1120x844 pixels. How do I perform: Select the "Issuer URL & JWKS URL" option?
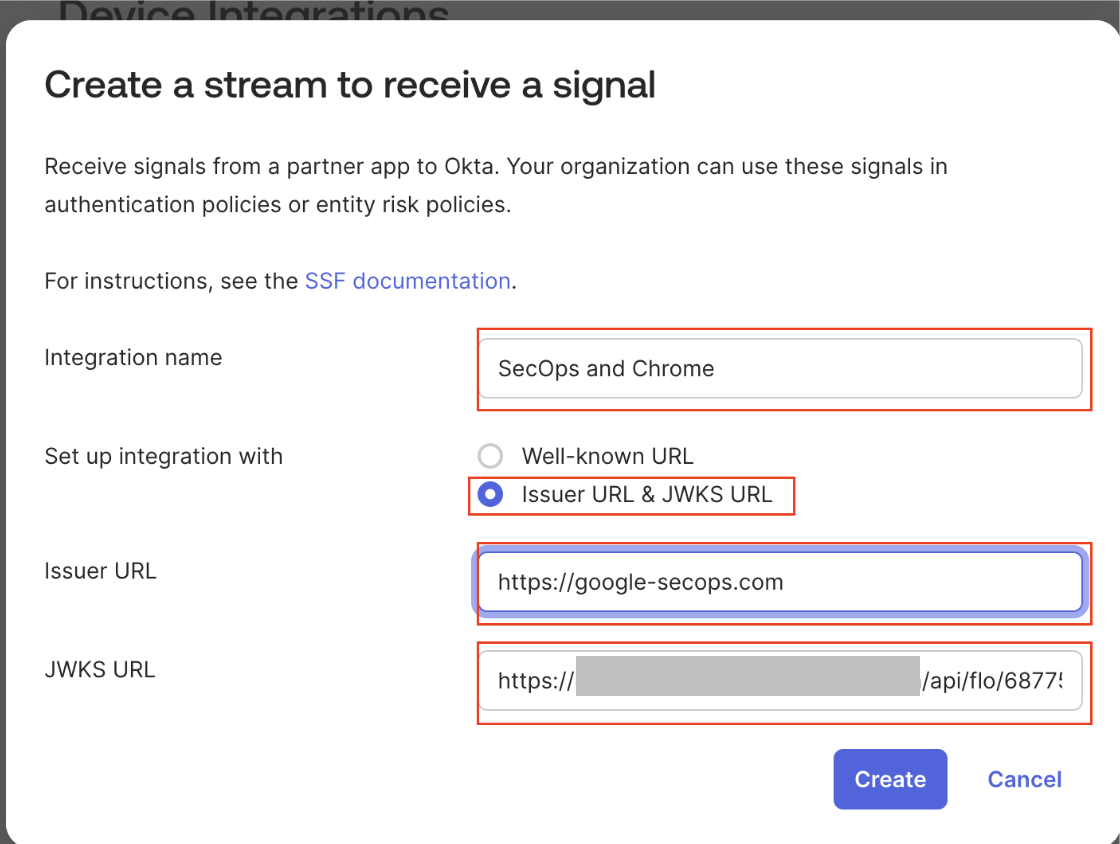(x=490, y=494)
